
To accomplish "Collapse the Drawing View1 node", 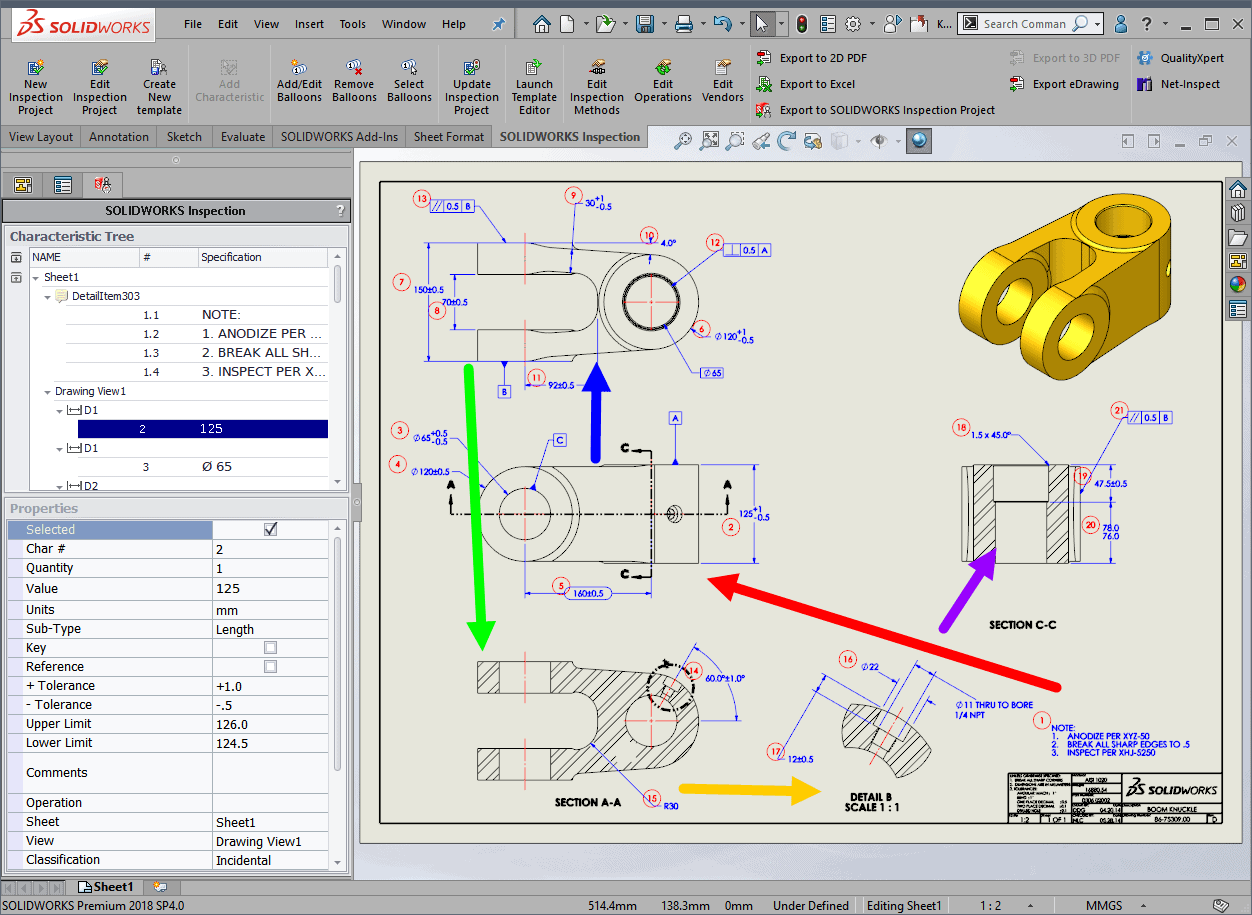I will (48, 392).
